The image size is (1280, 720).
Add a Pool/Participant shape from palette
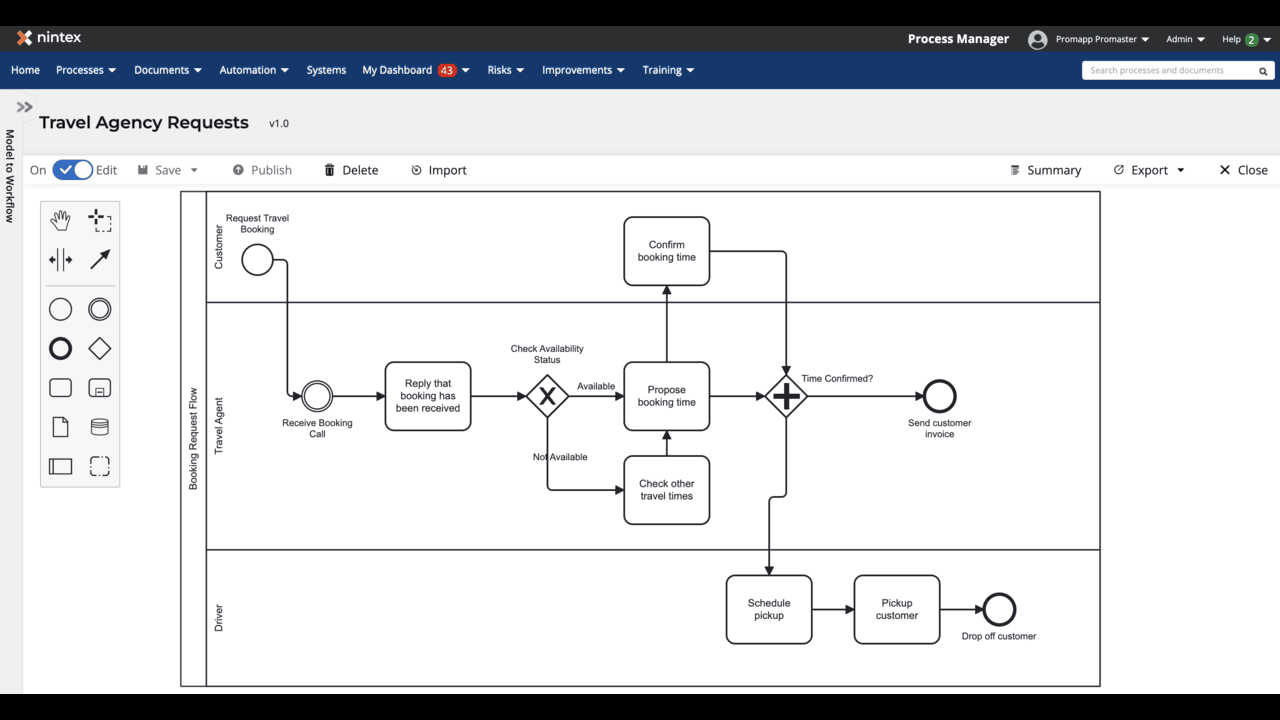61,466
